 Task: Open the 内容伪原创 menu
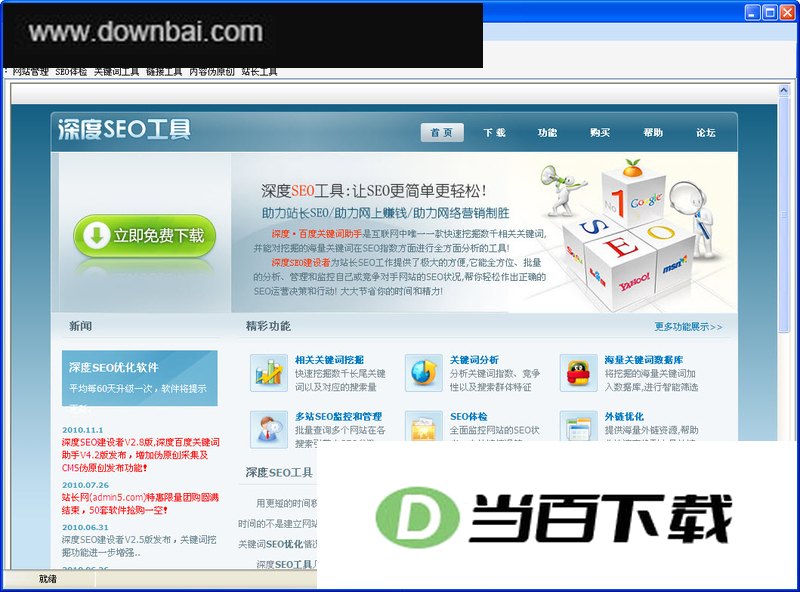212,72
